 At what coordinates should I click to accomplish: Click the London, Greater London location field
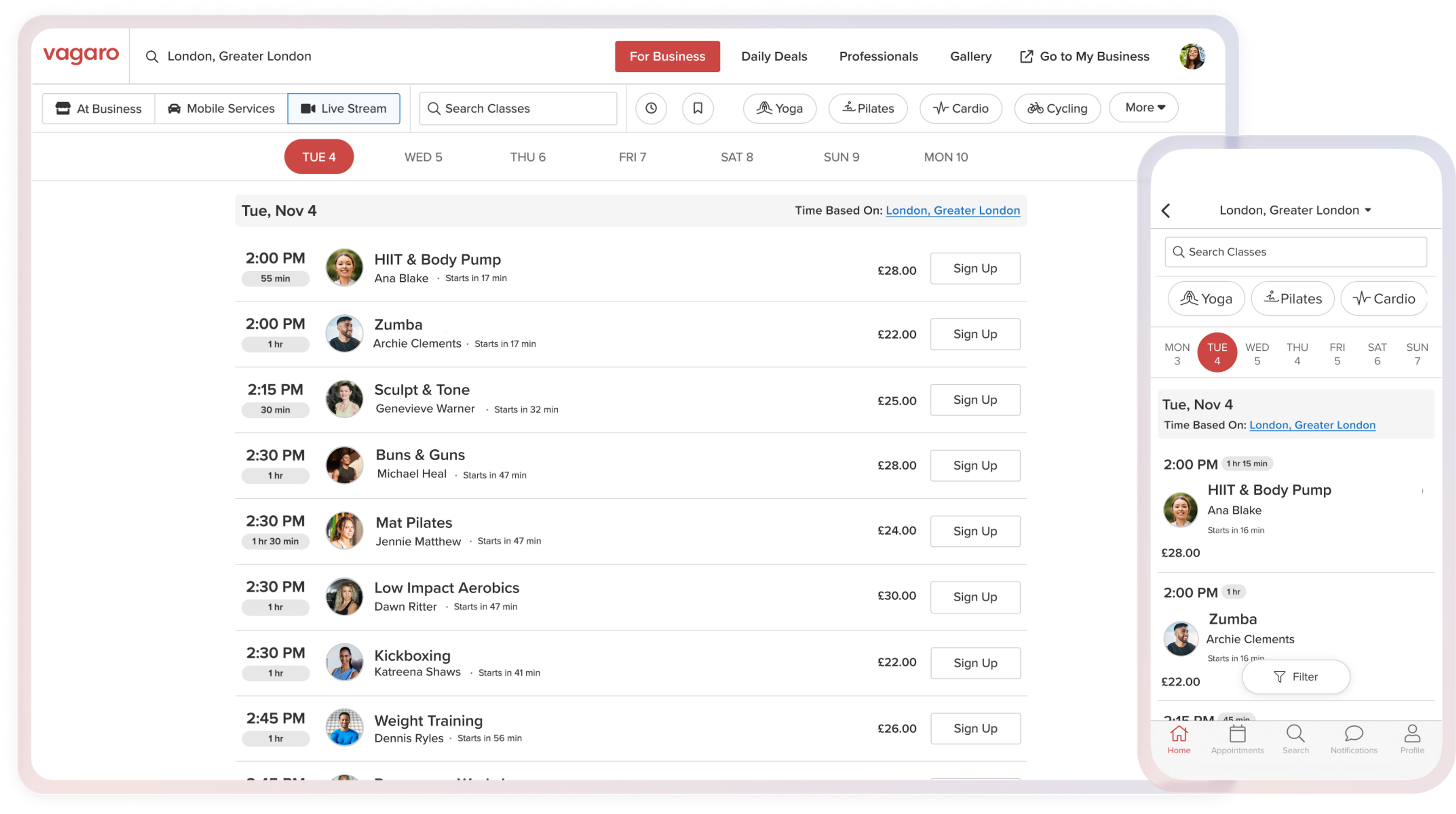coord(240,56)
